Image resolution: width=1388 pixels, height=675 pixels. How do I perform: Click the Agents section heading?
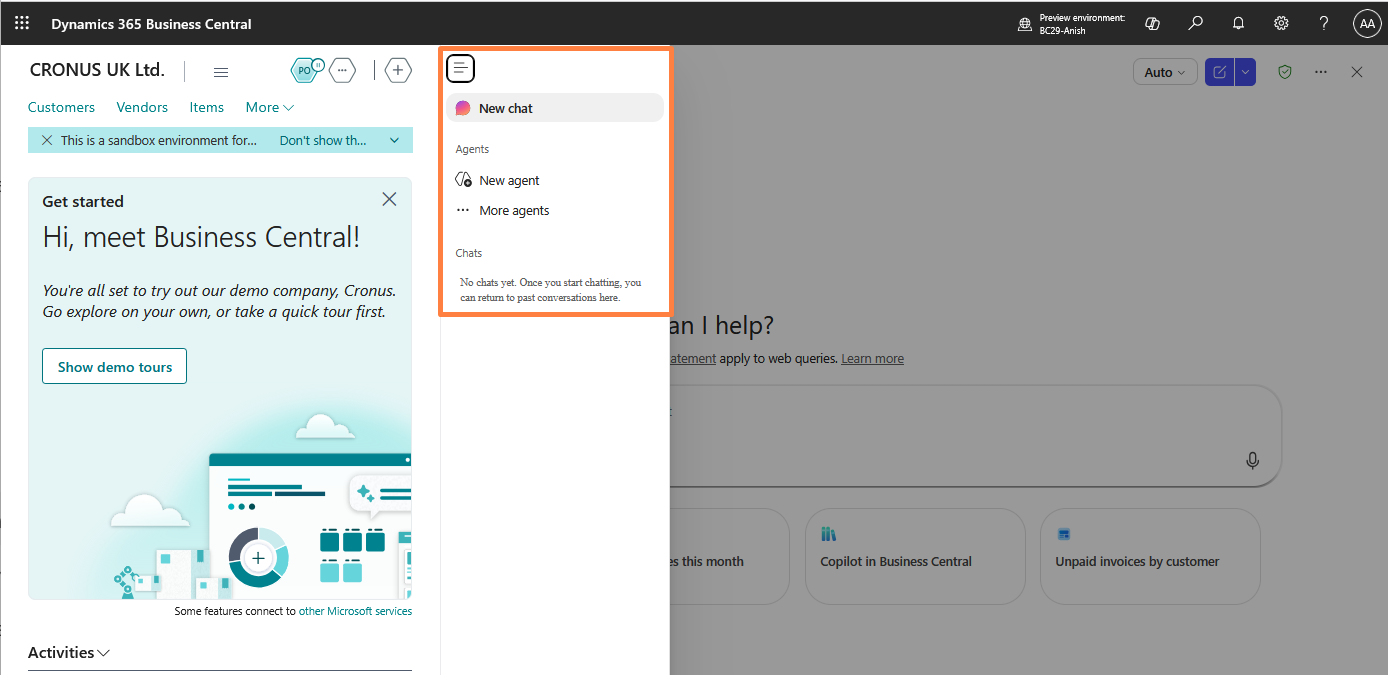(x=472, y=149)
